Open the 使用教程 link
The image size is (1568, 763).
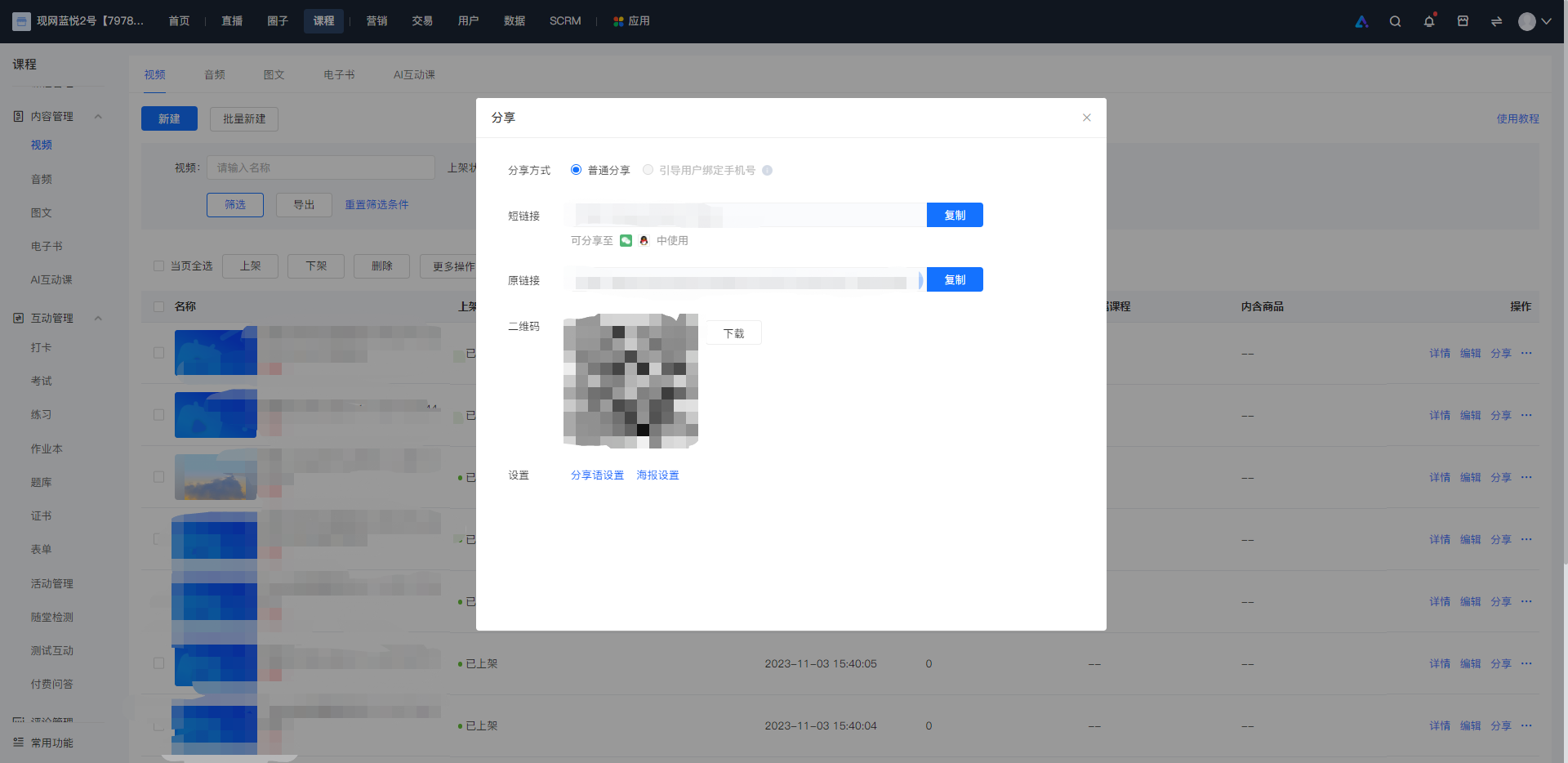1517,118
